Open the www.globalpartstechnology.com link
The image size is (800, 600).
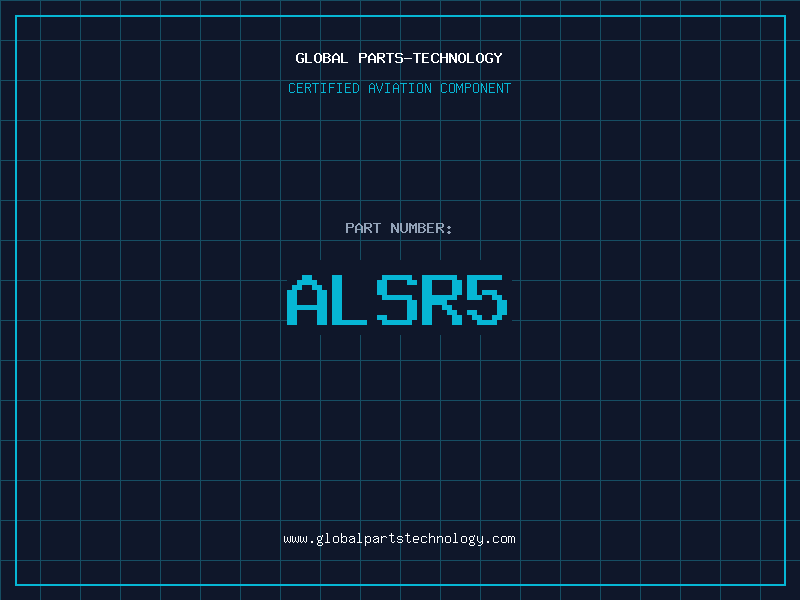click(x=399, y=539)
